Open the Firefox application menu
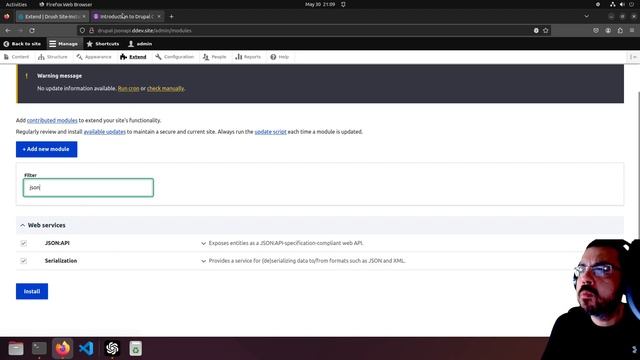The image size is (640, 360). tap(632, 30)
